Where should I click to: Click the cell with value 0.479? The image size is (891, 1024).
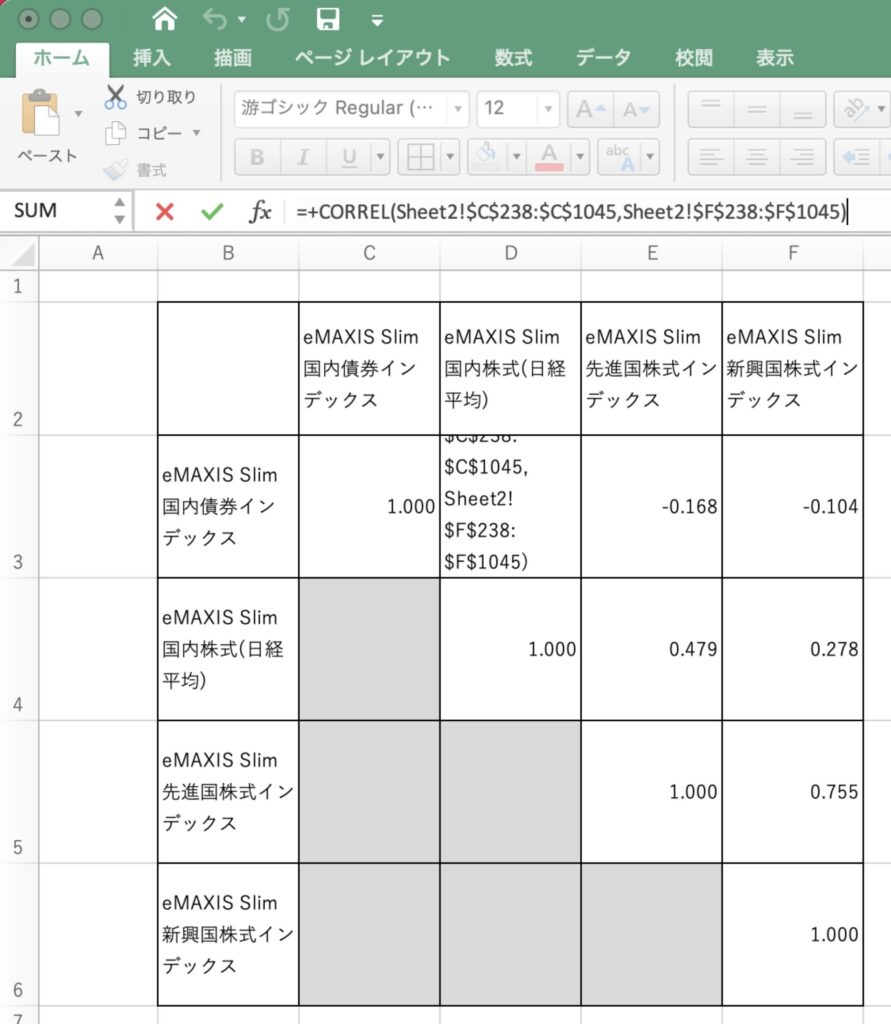651,649
